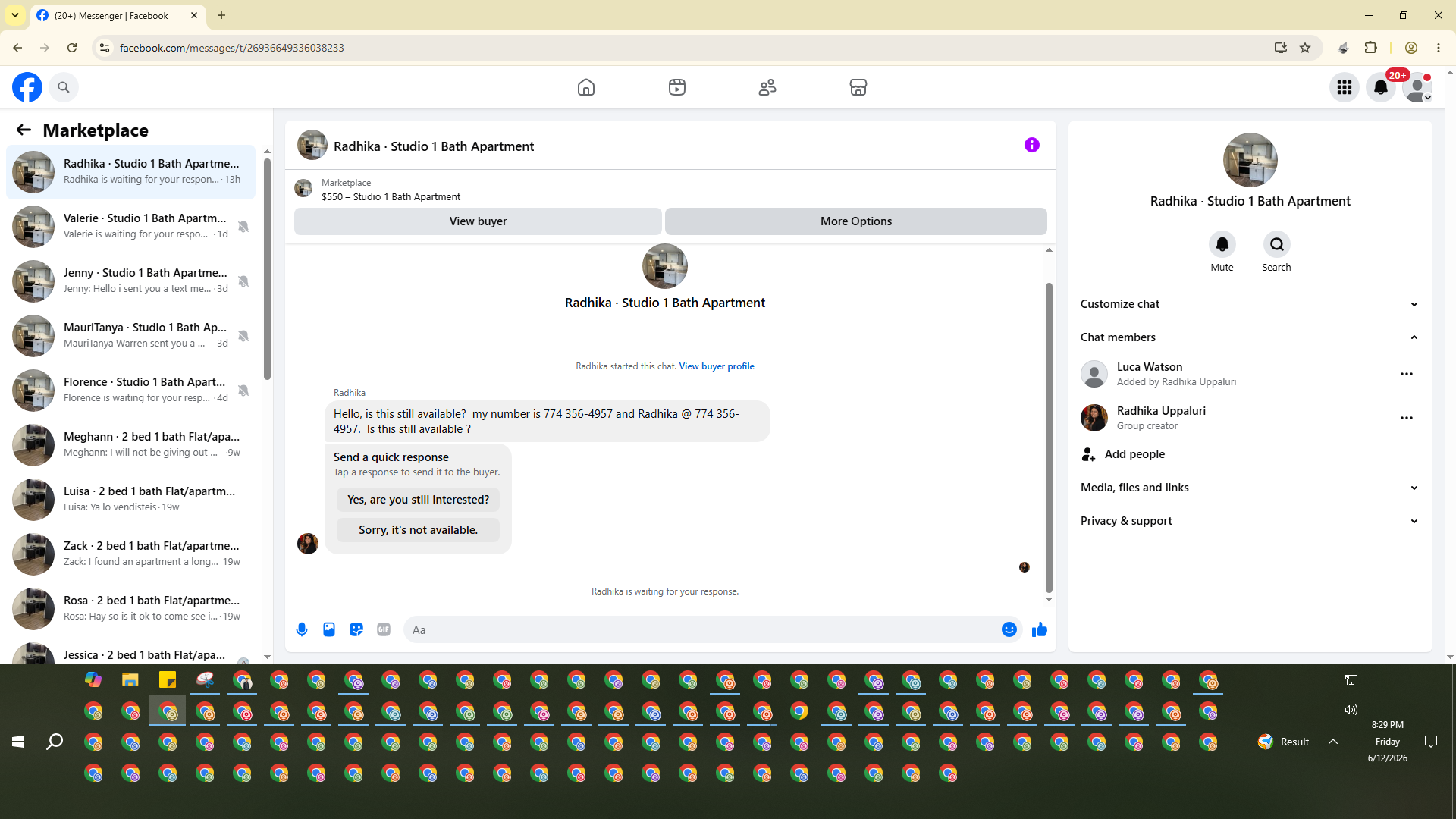Open the account profile menu
The width and height of the screenshot is (1456, 819).
tap(1417, 87)
